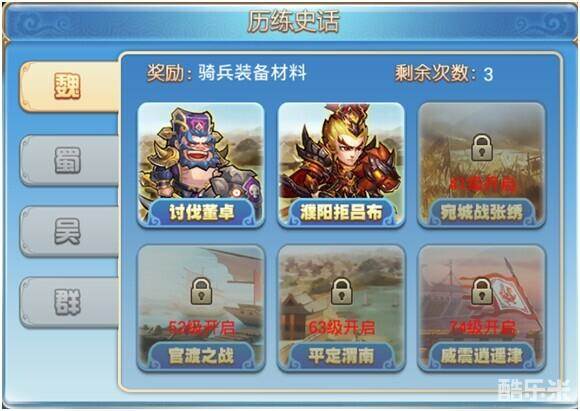Select the 魏 faction tab

click(x=70, y=87)
